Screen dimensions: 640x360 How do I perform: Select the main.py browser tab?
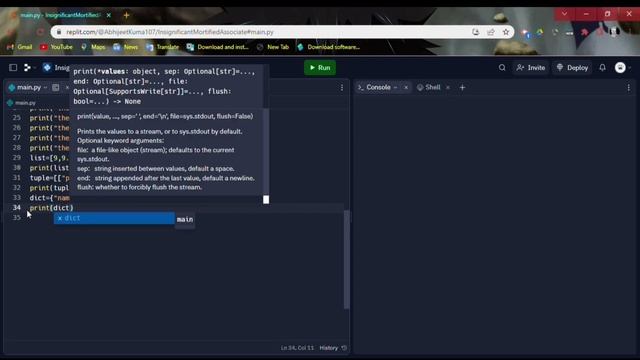59,15
